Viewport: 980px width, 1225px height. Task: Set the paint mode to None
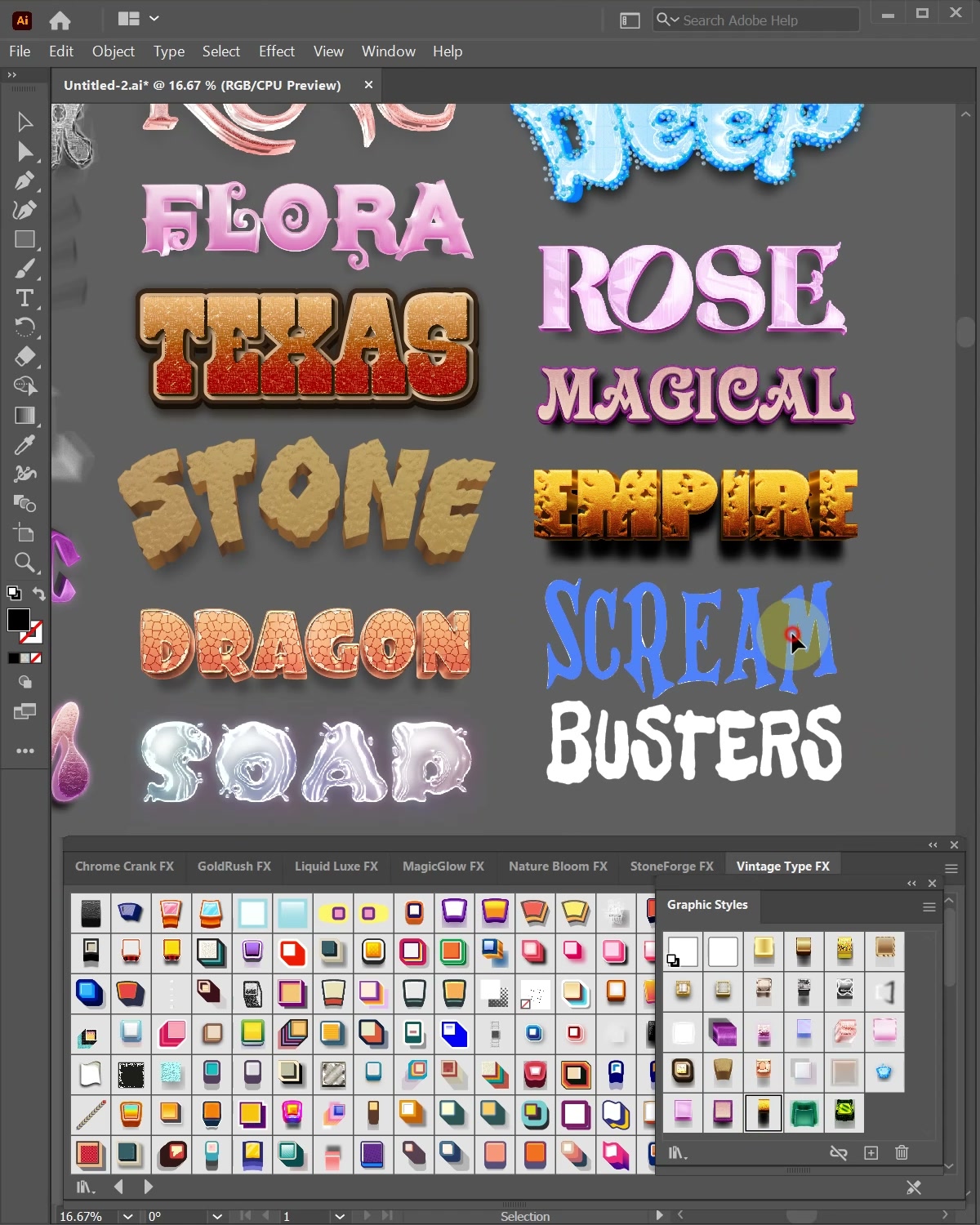point(36,658)
